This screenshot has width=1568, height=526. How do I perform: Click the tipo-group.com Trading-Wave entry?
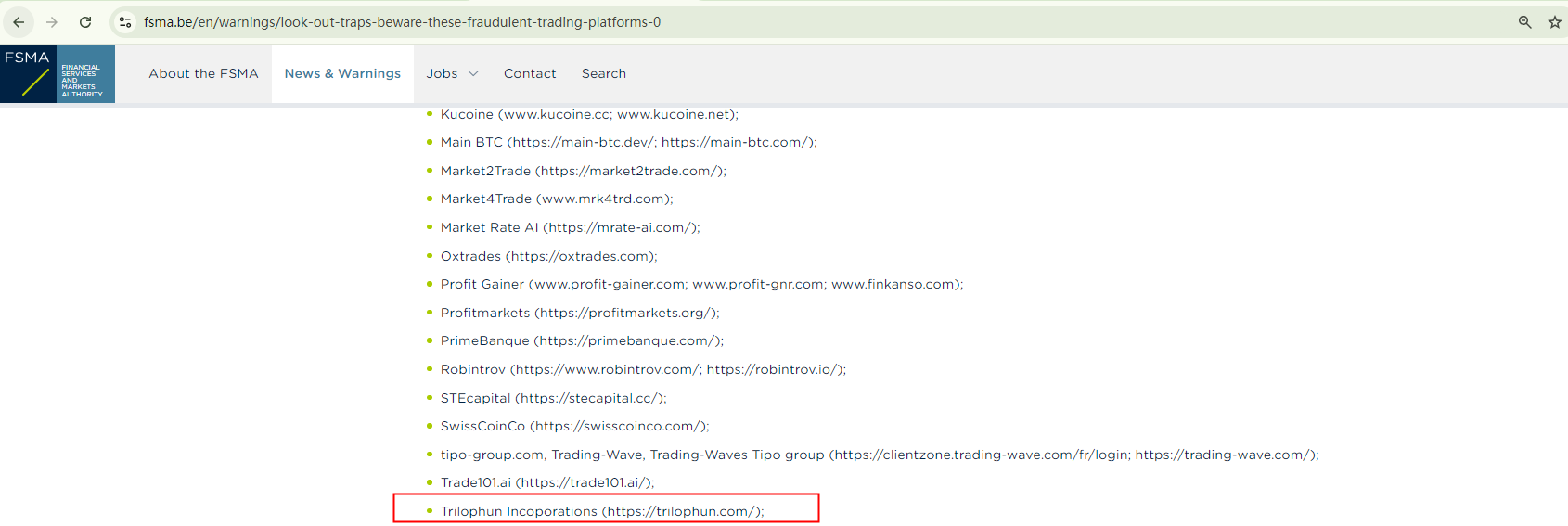pos(880,455)
